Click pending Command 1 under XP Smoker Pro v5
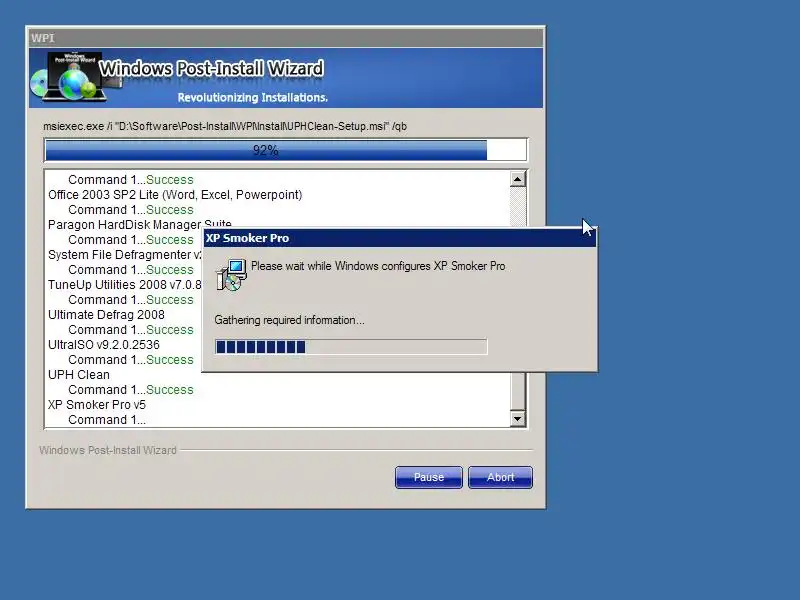Viewport: 800px width, 600px height. pos(107,420)
